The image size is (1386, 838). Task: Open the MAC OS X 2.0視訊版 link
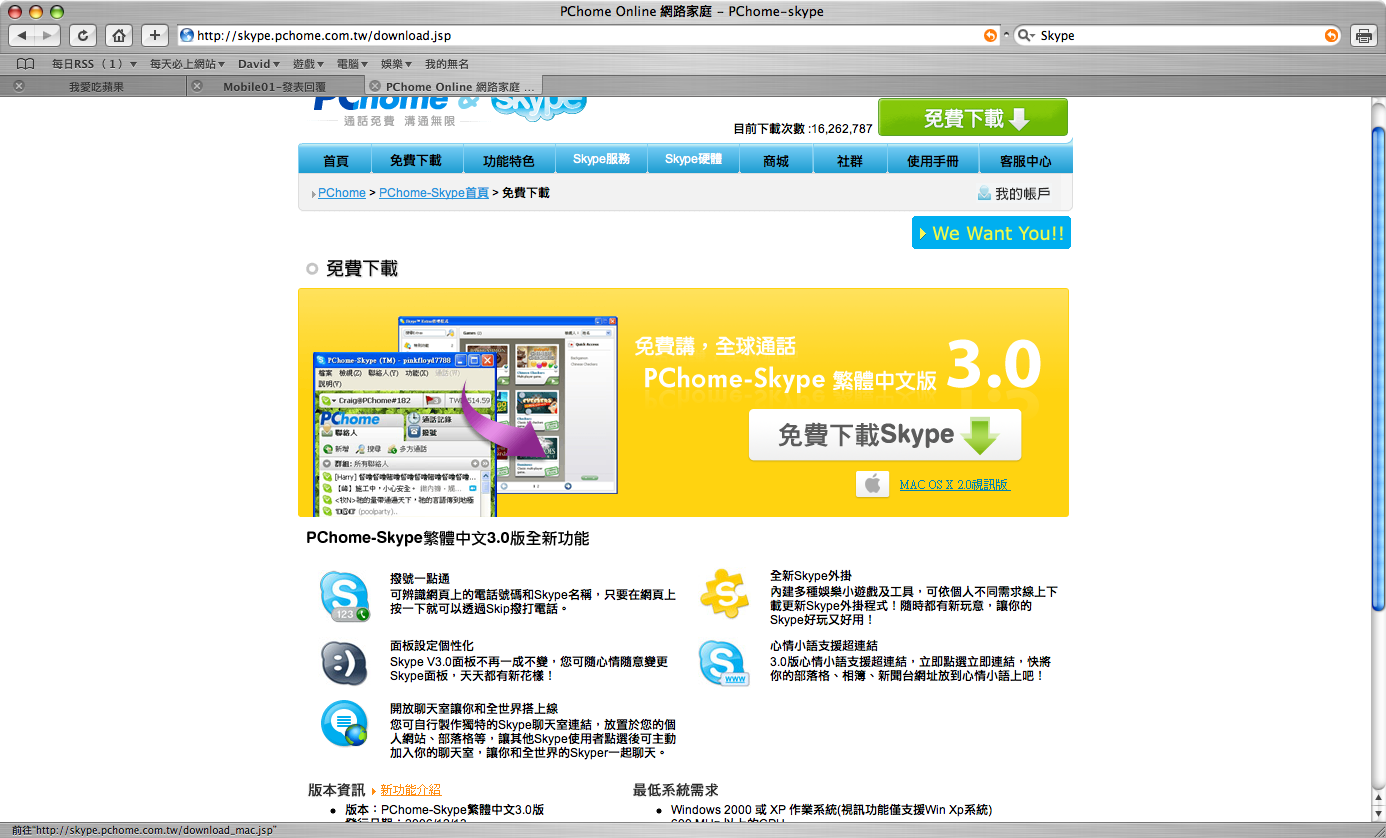[954, 484]
